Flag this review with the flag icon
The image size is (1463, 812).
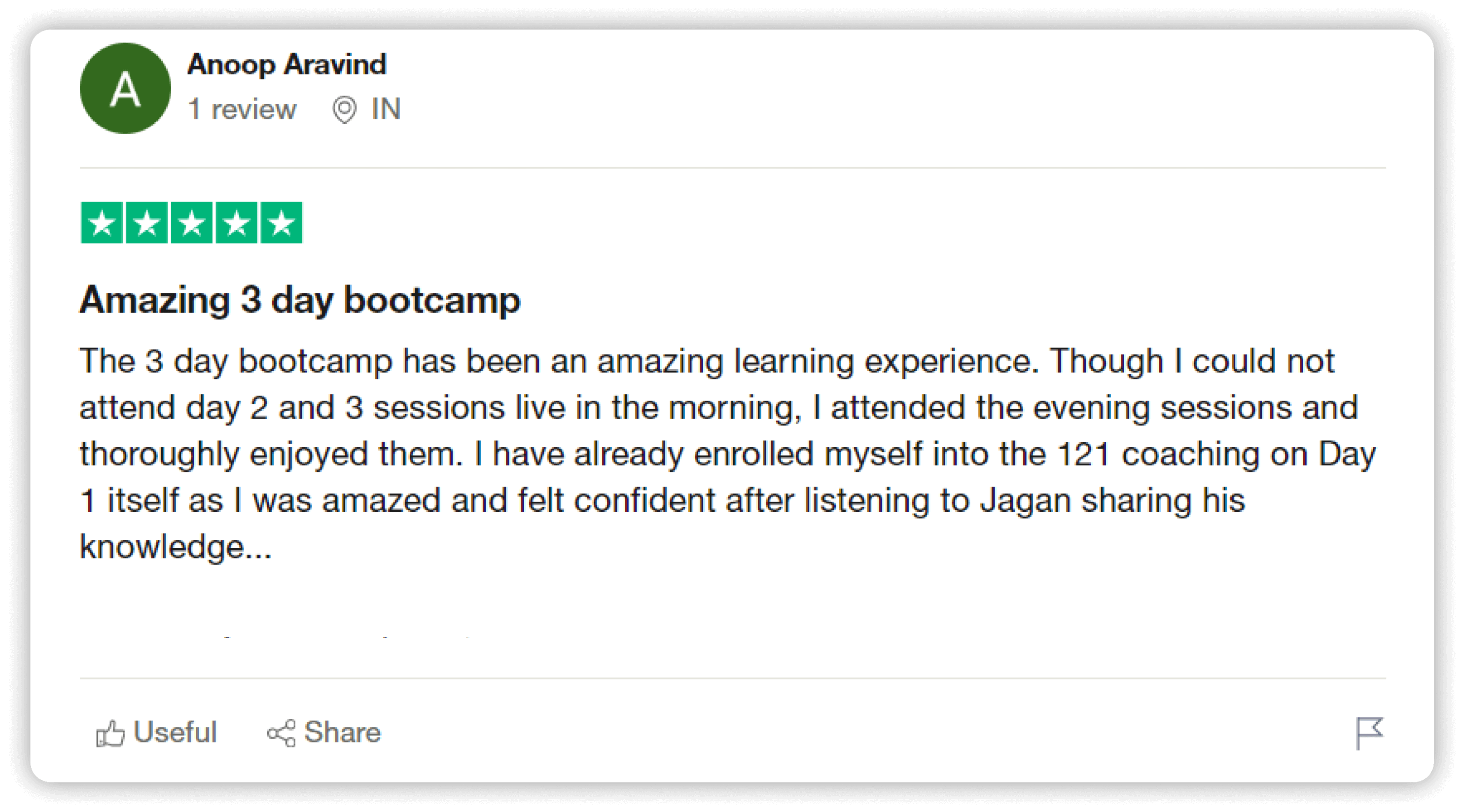[1369, 733]
